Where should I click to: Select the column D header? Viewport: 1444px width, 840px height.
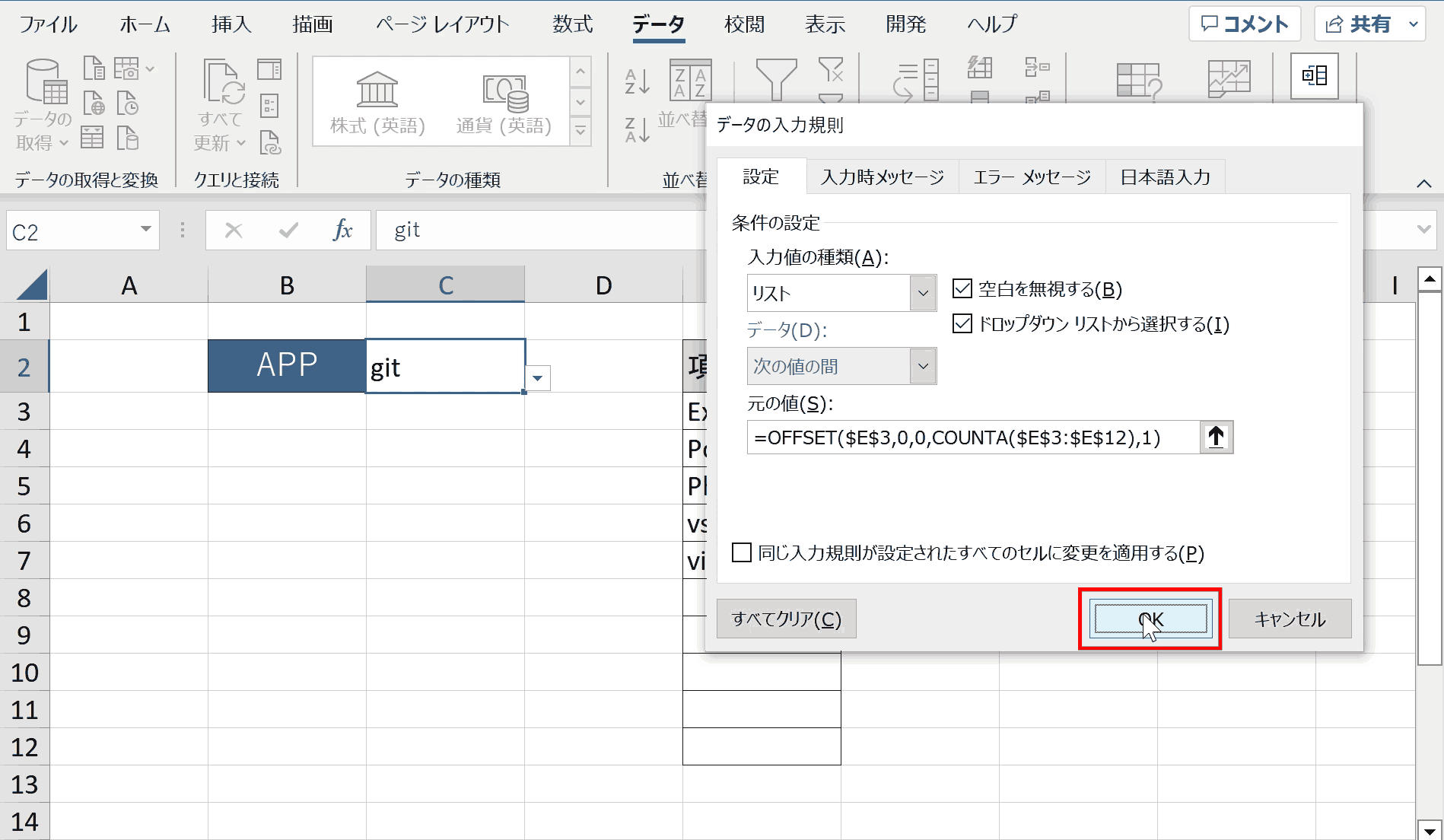[x=603, y=285]
